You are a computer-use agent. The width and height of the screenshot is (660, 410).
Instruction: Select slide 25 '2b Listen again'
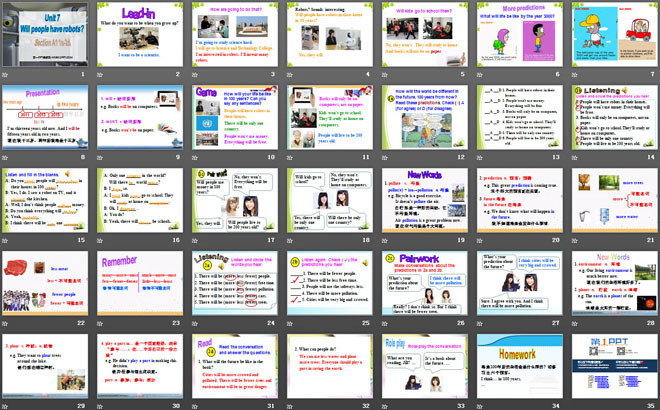[x=330, y=283]
